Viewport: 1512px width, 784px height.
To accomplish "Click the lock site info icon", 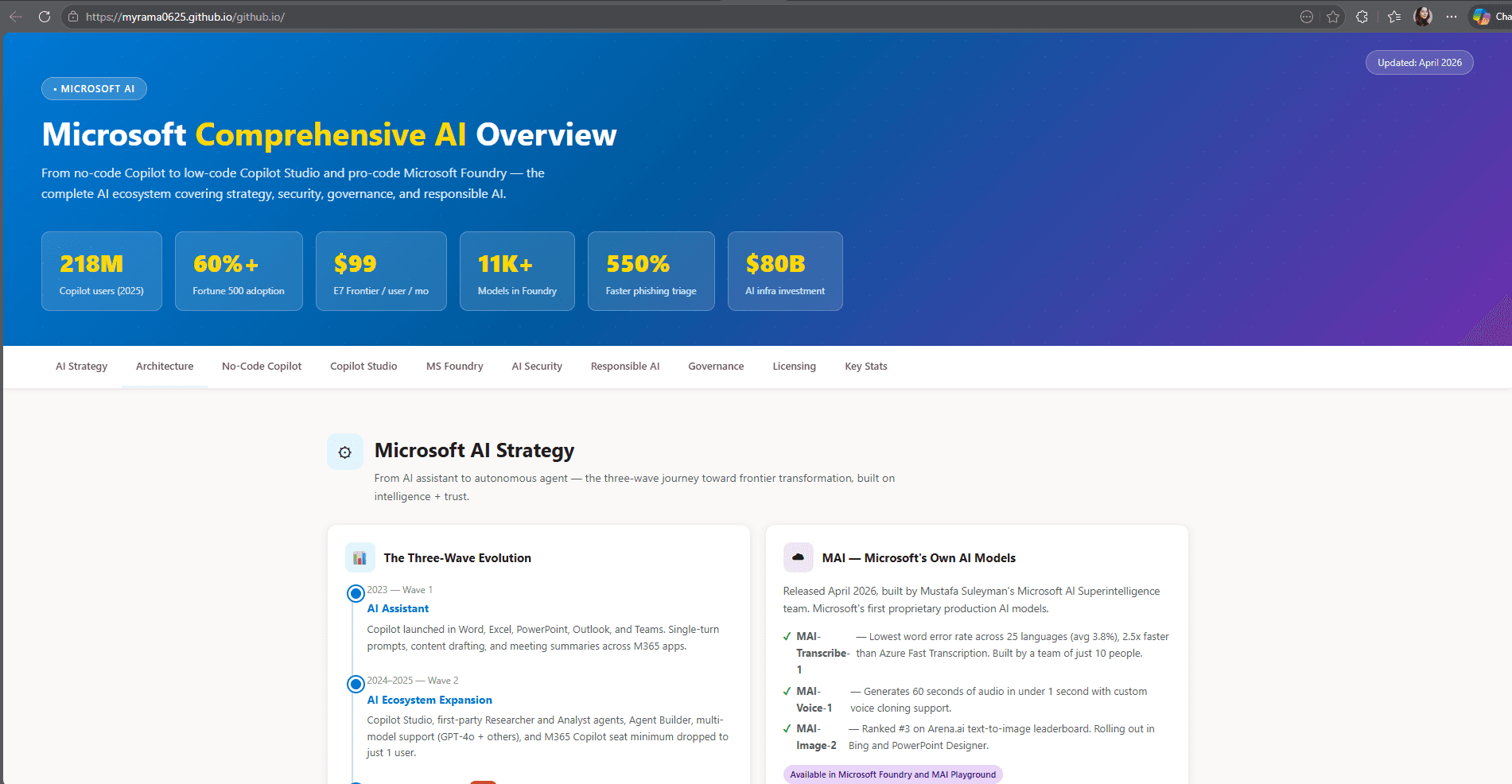I will point(73,17).
